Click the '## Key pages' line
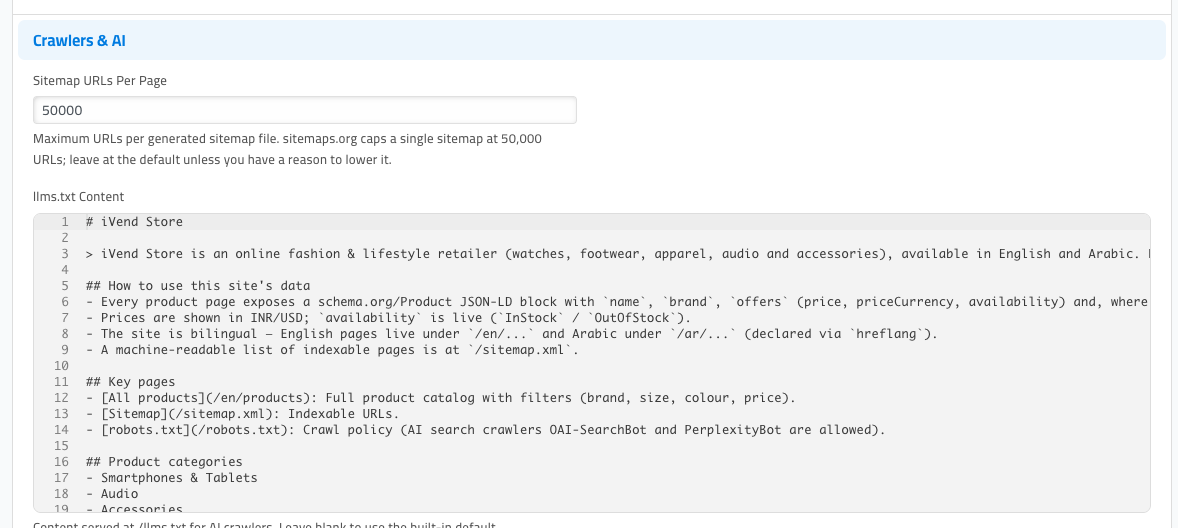The width and height of the screenshot is (1178, 528). coord(130,382)
